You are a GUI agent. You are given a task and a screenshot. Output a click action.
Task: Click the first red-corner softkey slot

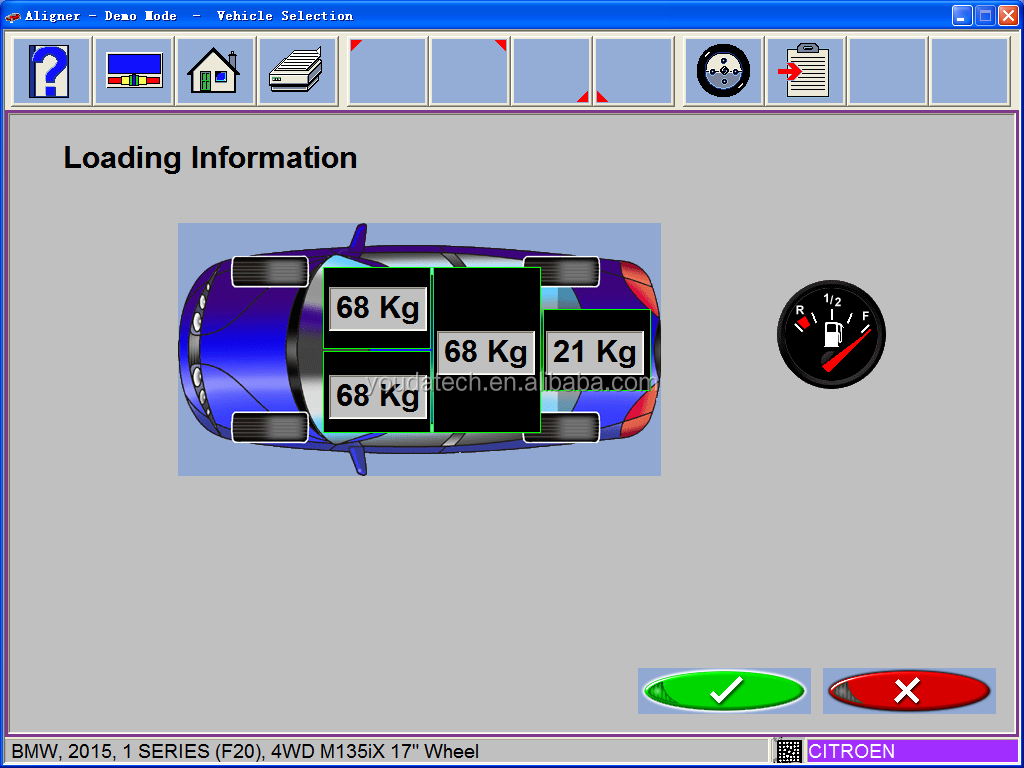click(x=386, y=70)
